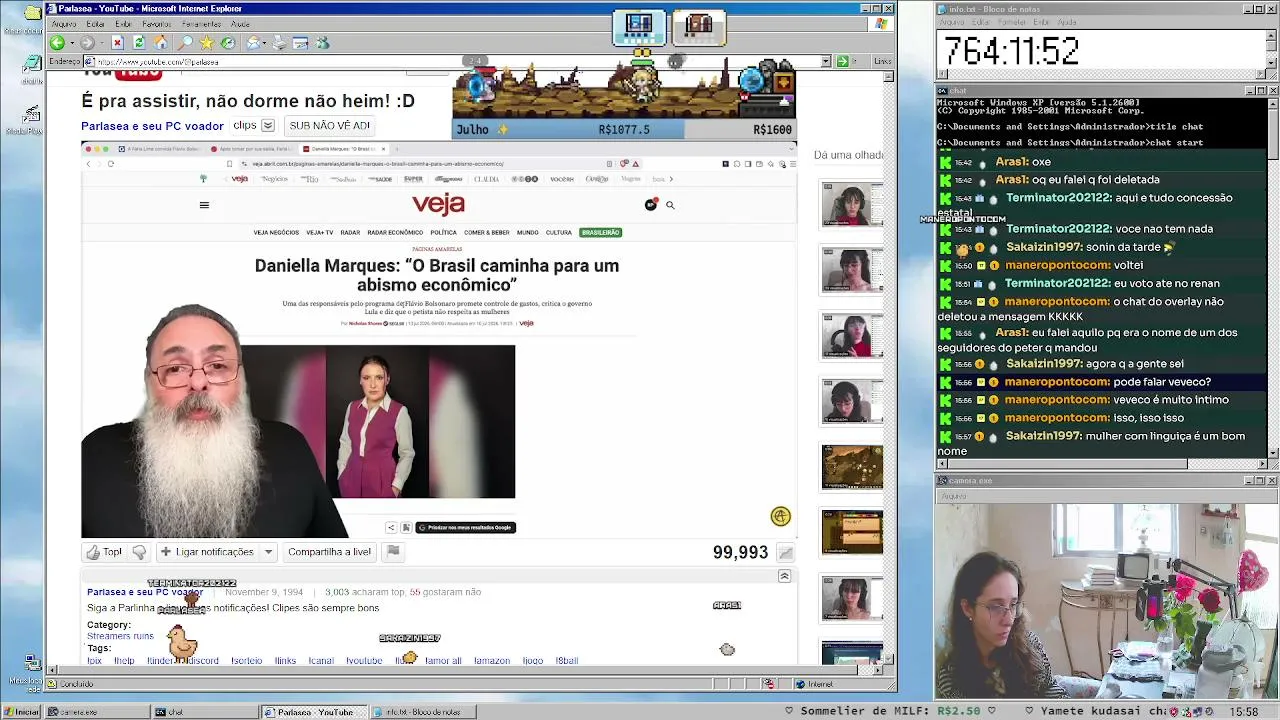Open the Favoritos menu
The width and height of the screenshot is (1280, 720).
pyautogui.click(x=157, y=24)
